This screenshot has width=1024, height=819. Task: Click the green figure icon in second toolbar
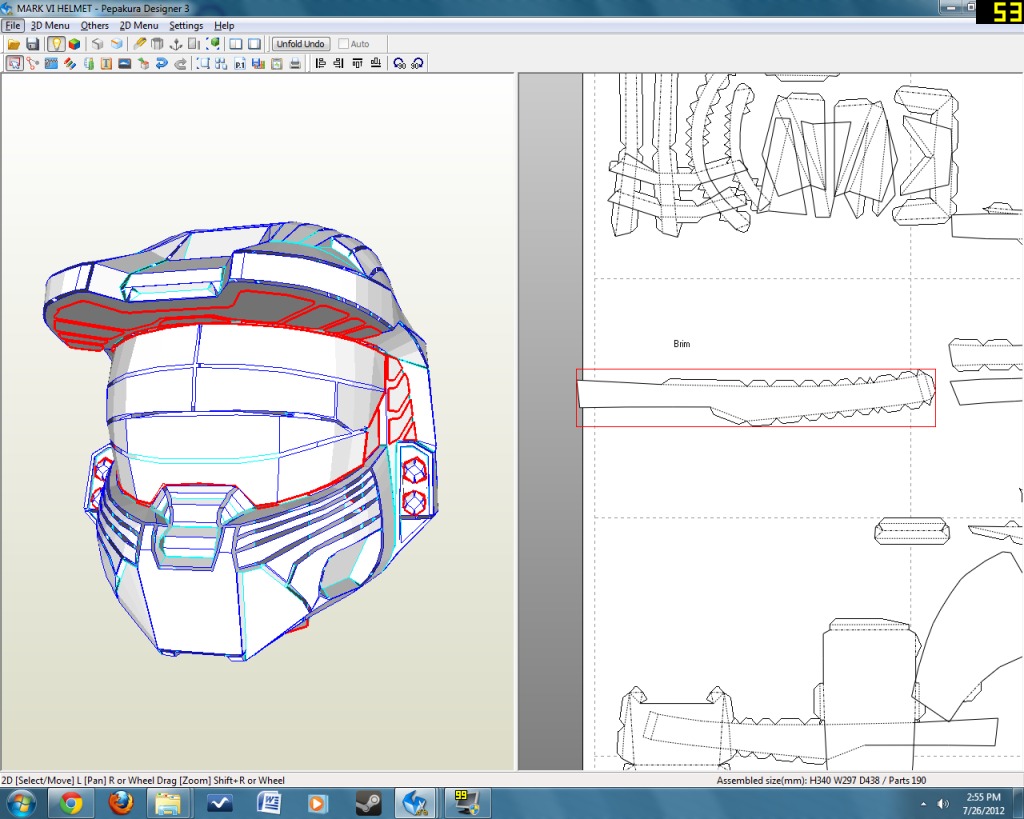tap(88, 63)
